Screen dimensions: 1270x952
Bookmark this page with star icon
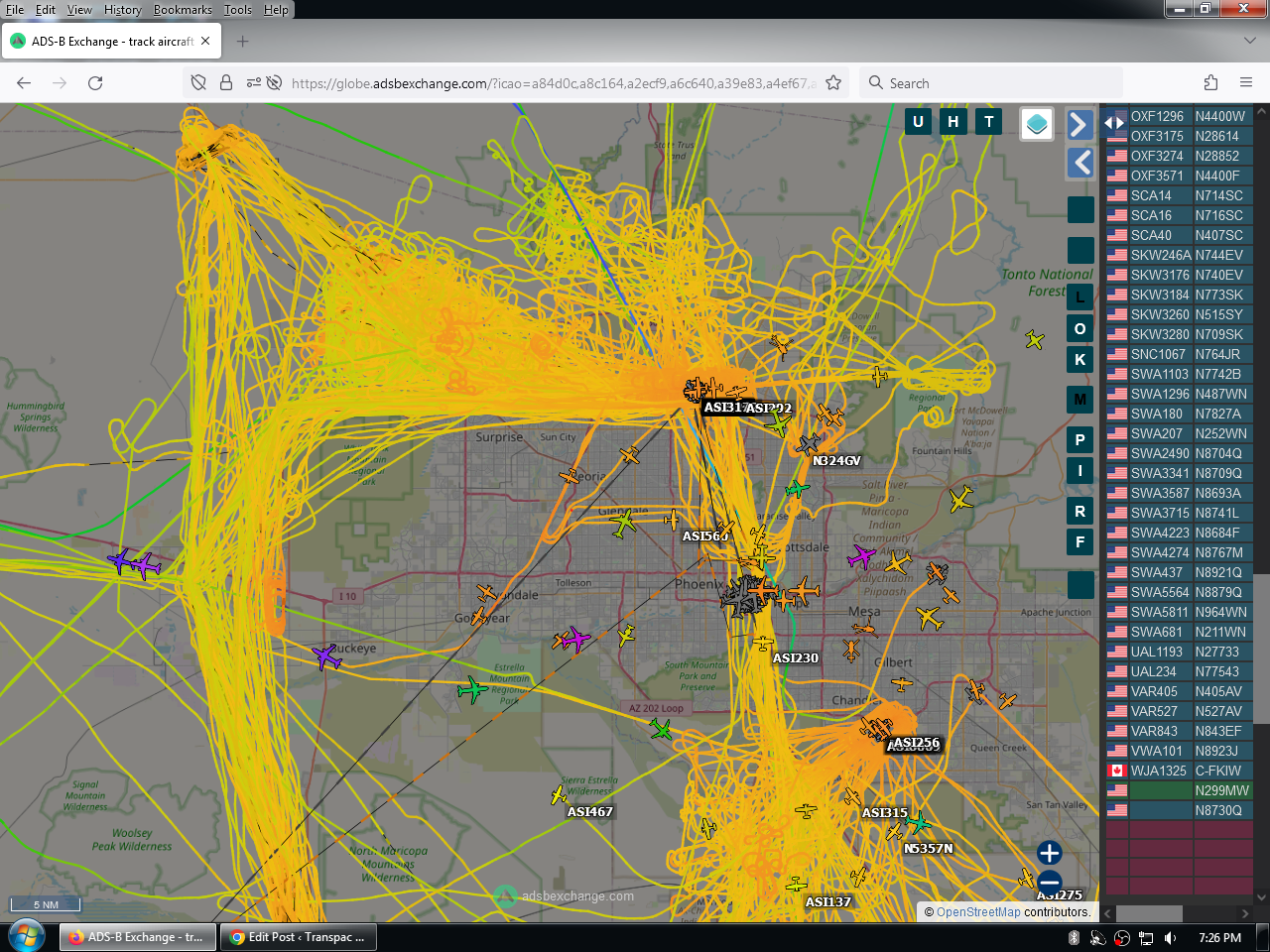pyautogui.click(x=833, y=83)
